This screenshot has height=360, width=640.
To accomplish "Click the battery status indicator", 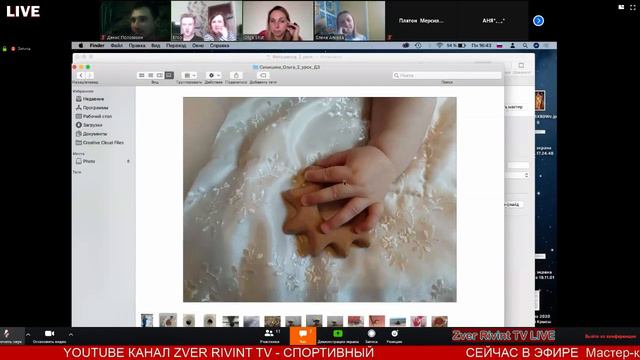I will tap(456, 46).
